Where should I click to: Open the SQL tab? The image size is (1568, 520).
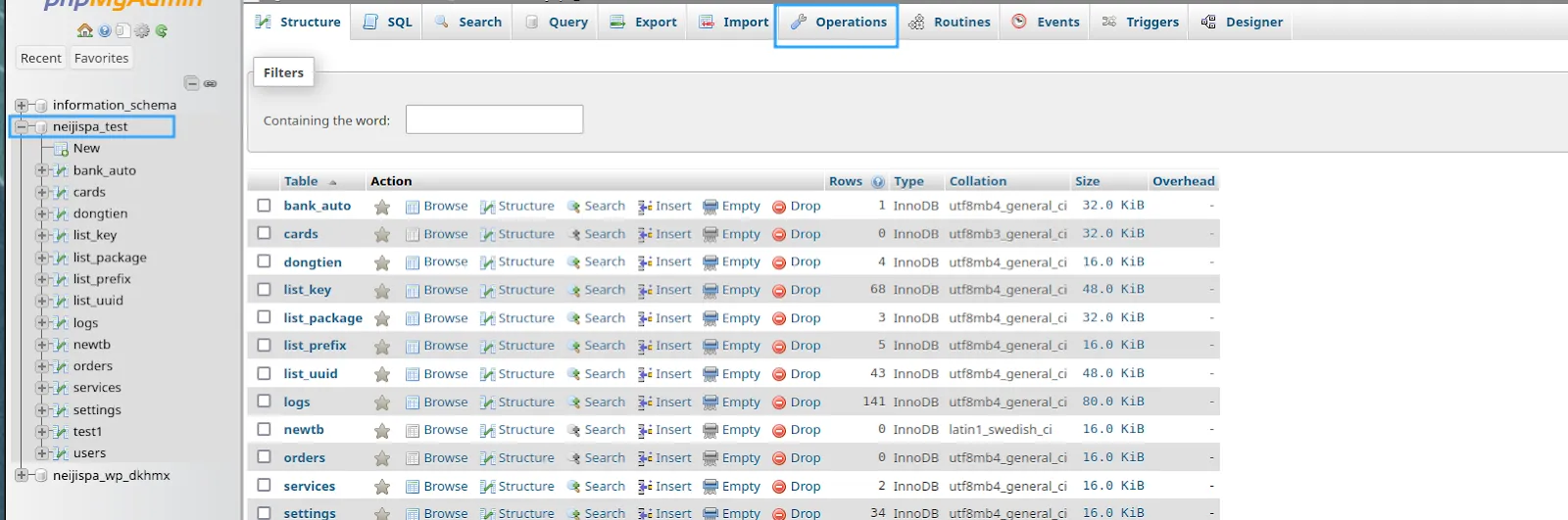coord(387,22)
